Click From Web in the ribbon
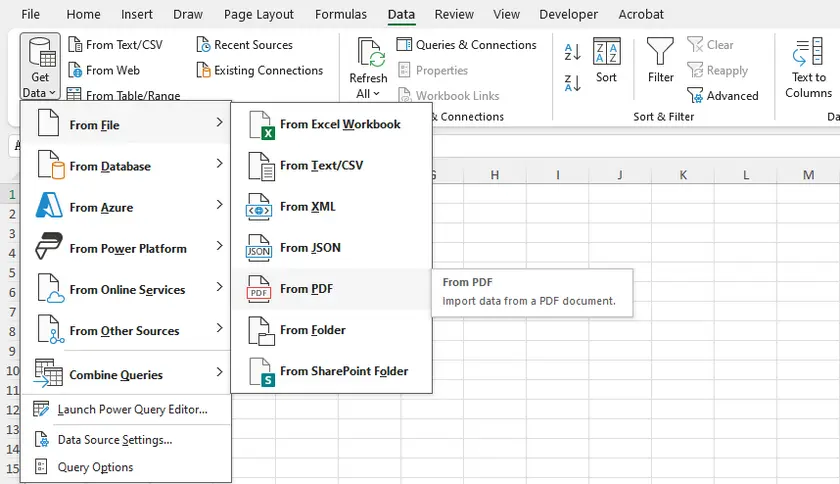Image resolution: width=840 pixels, height=484 pixels. tap(104, 70)
